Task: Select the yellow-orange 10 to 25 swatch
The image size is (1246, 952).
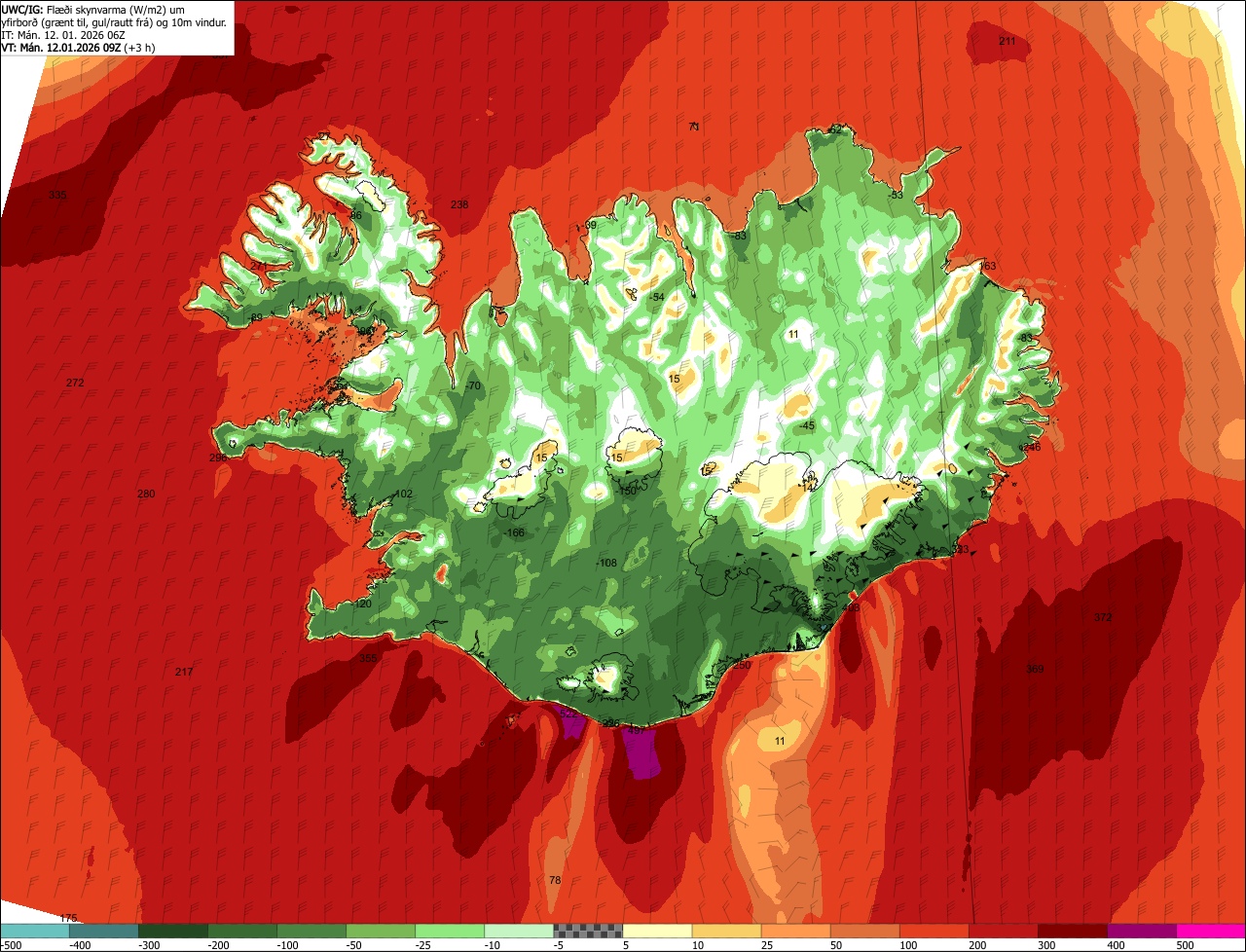Action: (726, 931)
